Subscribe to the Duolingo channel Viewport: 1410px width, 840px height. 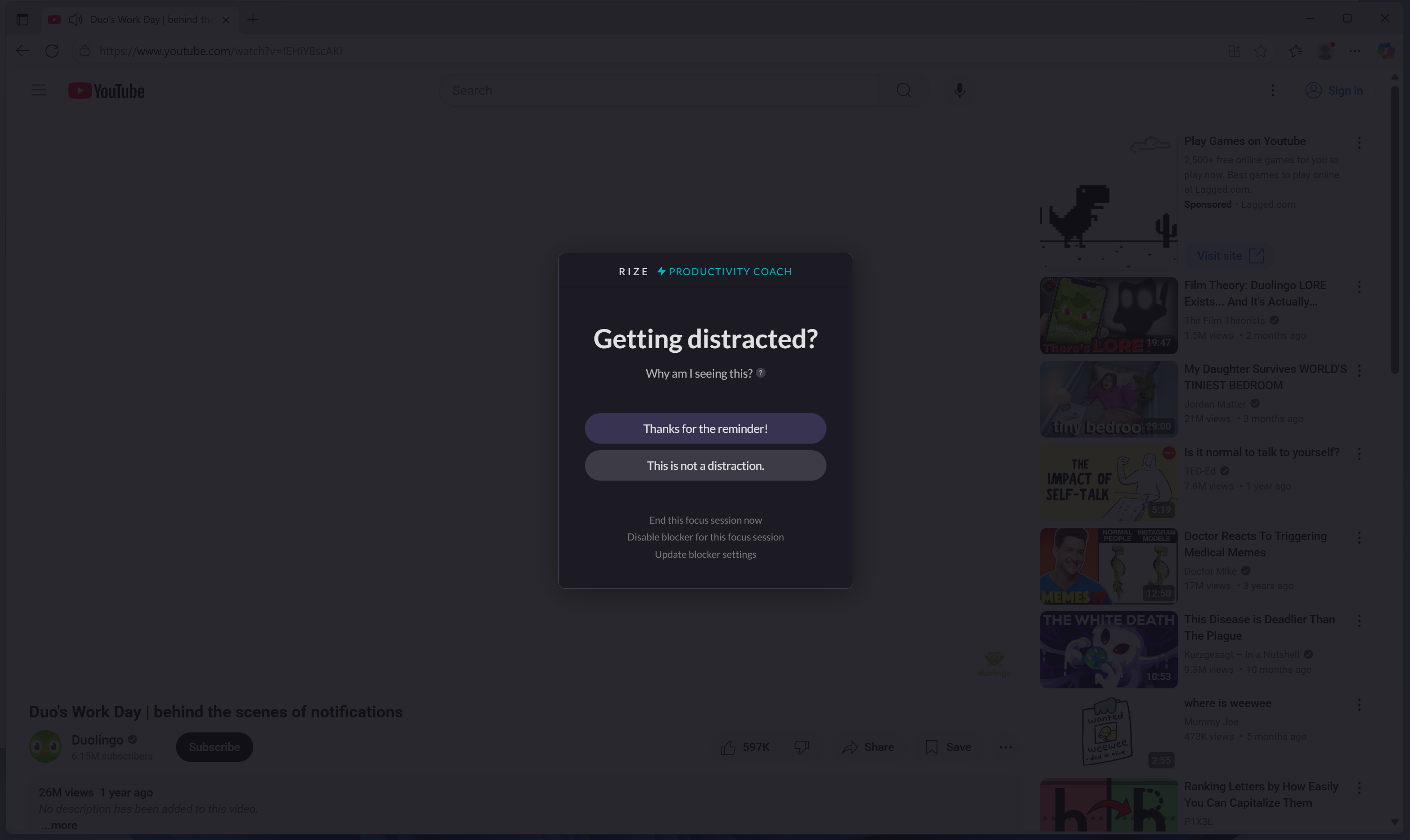coord(214,746)
